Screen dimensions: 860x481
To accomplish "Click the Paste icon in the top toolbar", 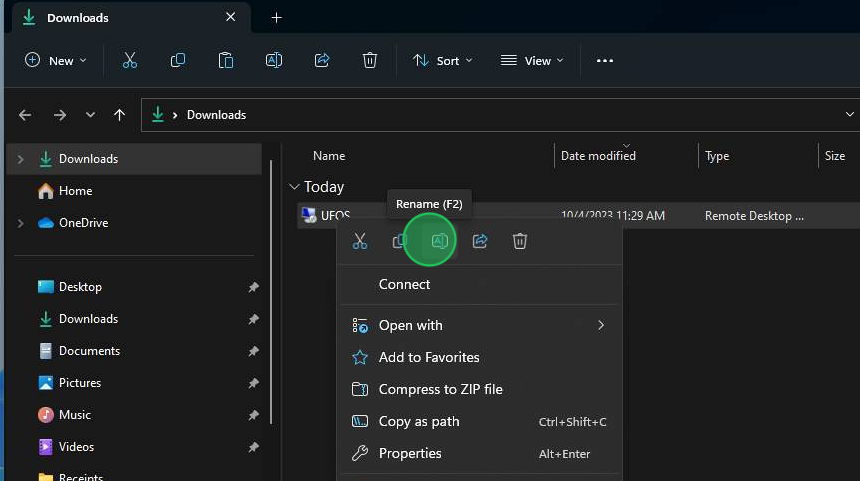I will 225,60.
